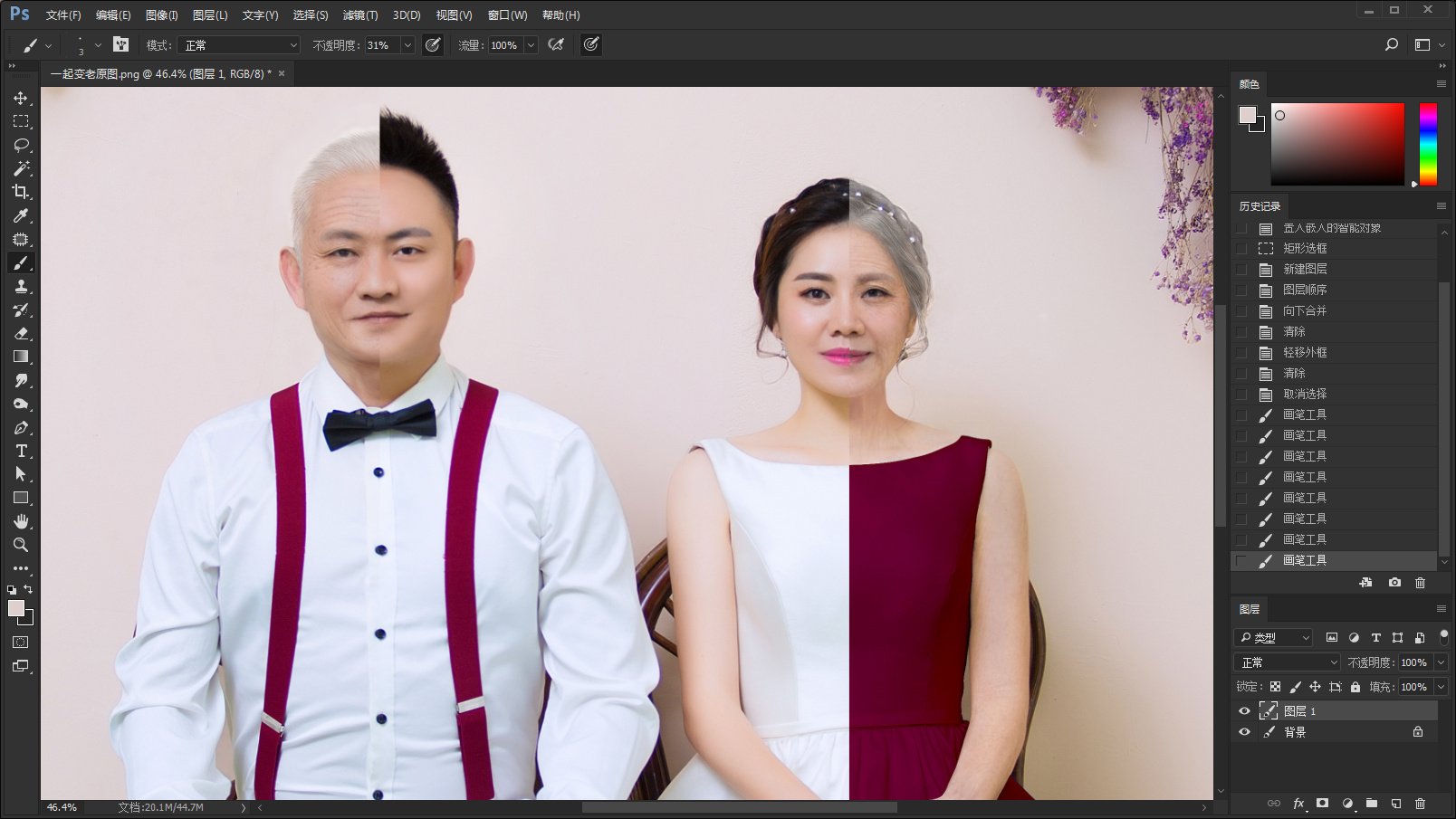This screenshot has height=819, width=1456.
Task: Activate the Zoom tool in toolbar
Action: [x=21, y=545]
